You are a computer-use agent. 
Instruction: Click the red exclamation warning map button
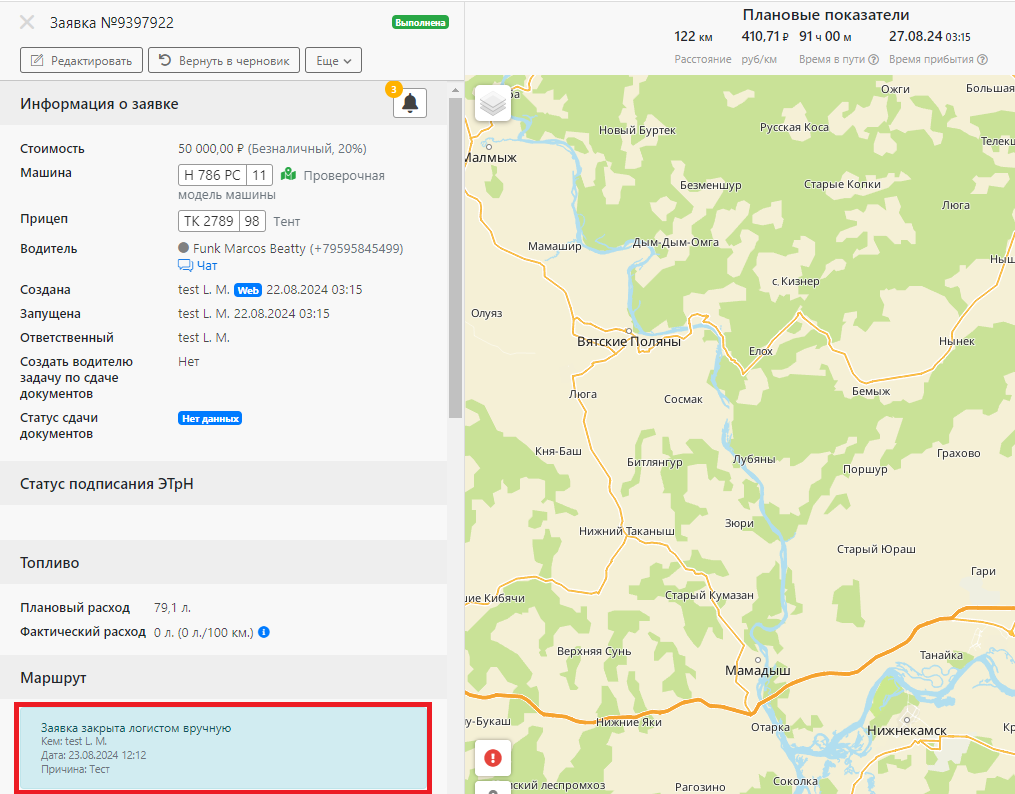[492, 757]
